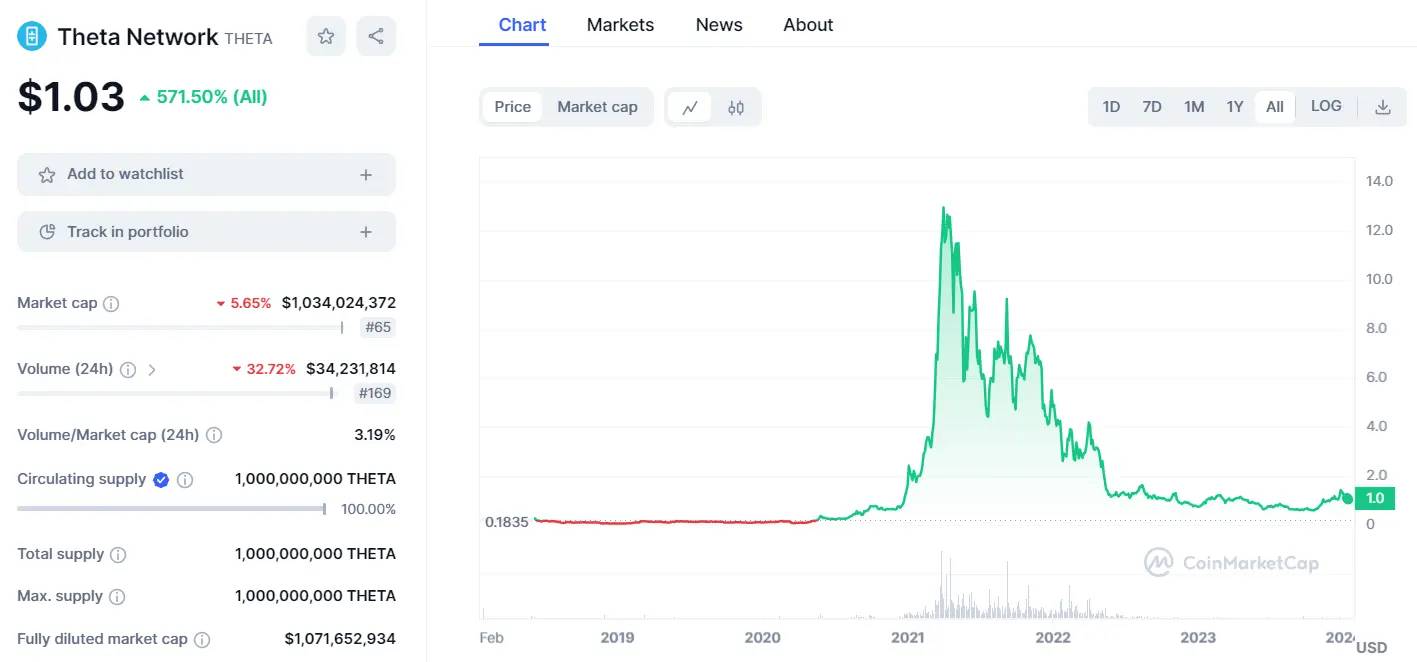Open Fully diluted market cap info icon
Viewport: 1417px width, 662px height.
pyautogui.click(x=202, y=639)
